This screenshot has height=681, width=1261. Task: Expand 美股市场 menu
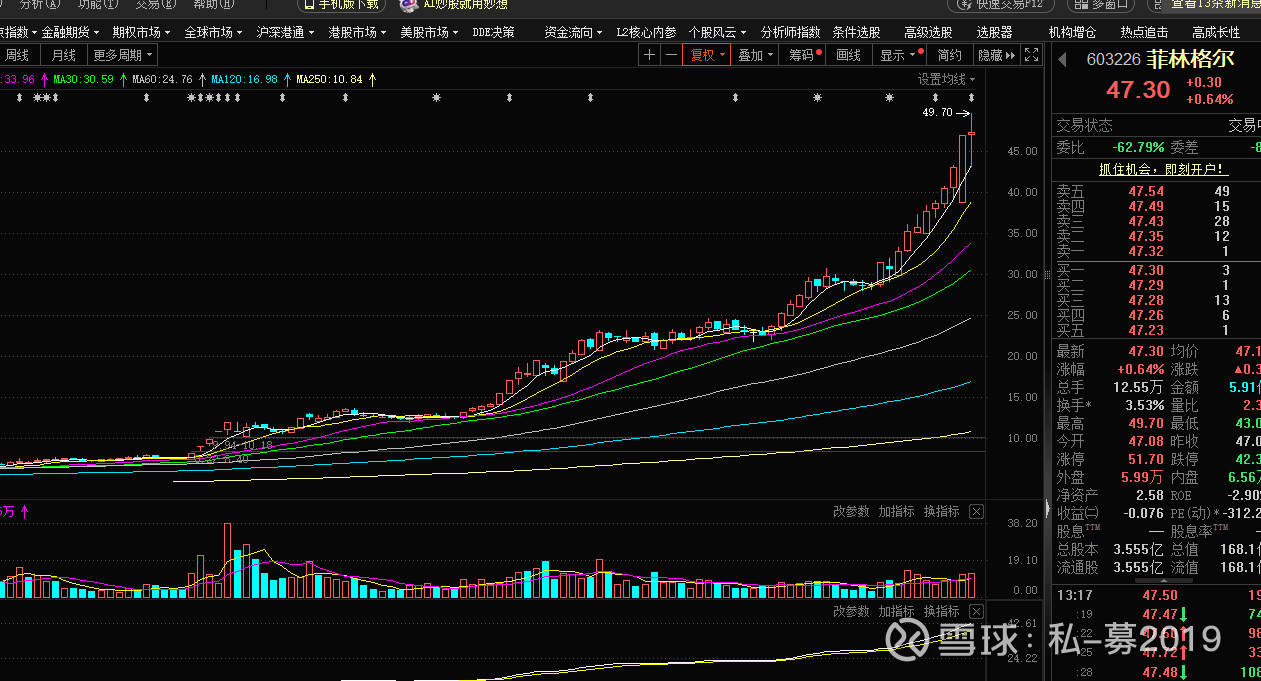[x=430, y=32]
